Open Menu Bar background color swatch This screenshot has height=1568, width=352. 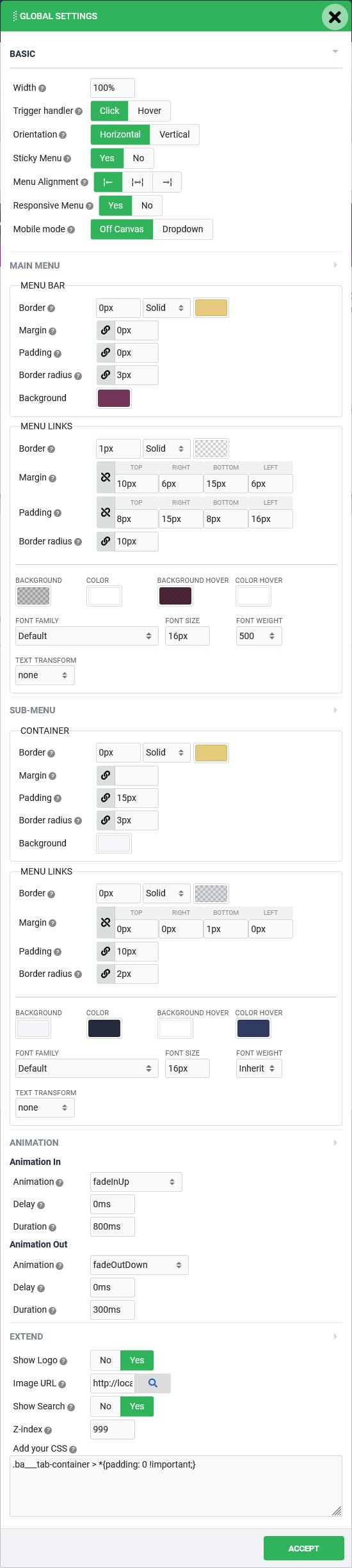[114, 398]
